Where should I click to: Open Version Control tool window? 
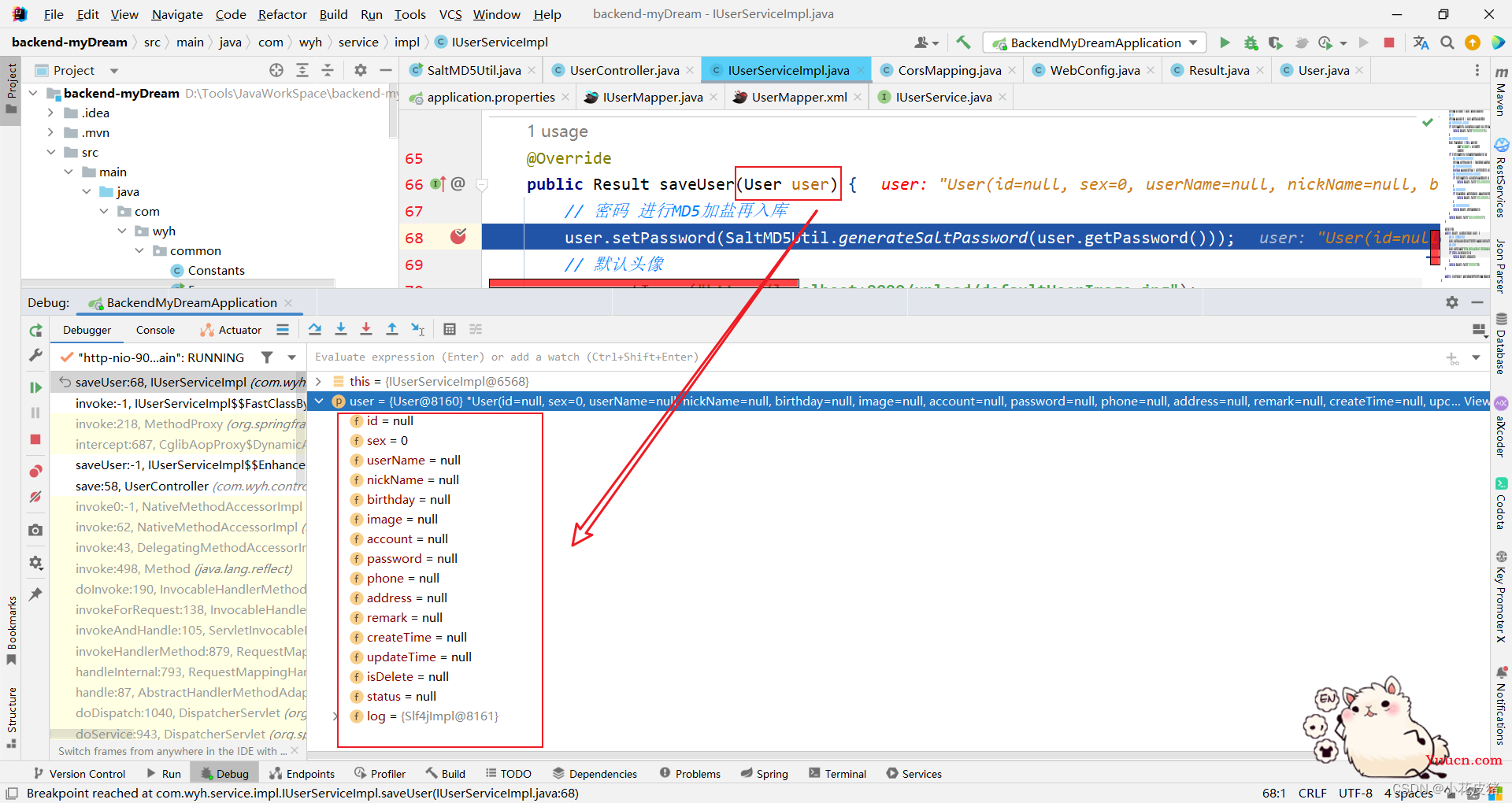click(80, 774)
